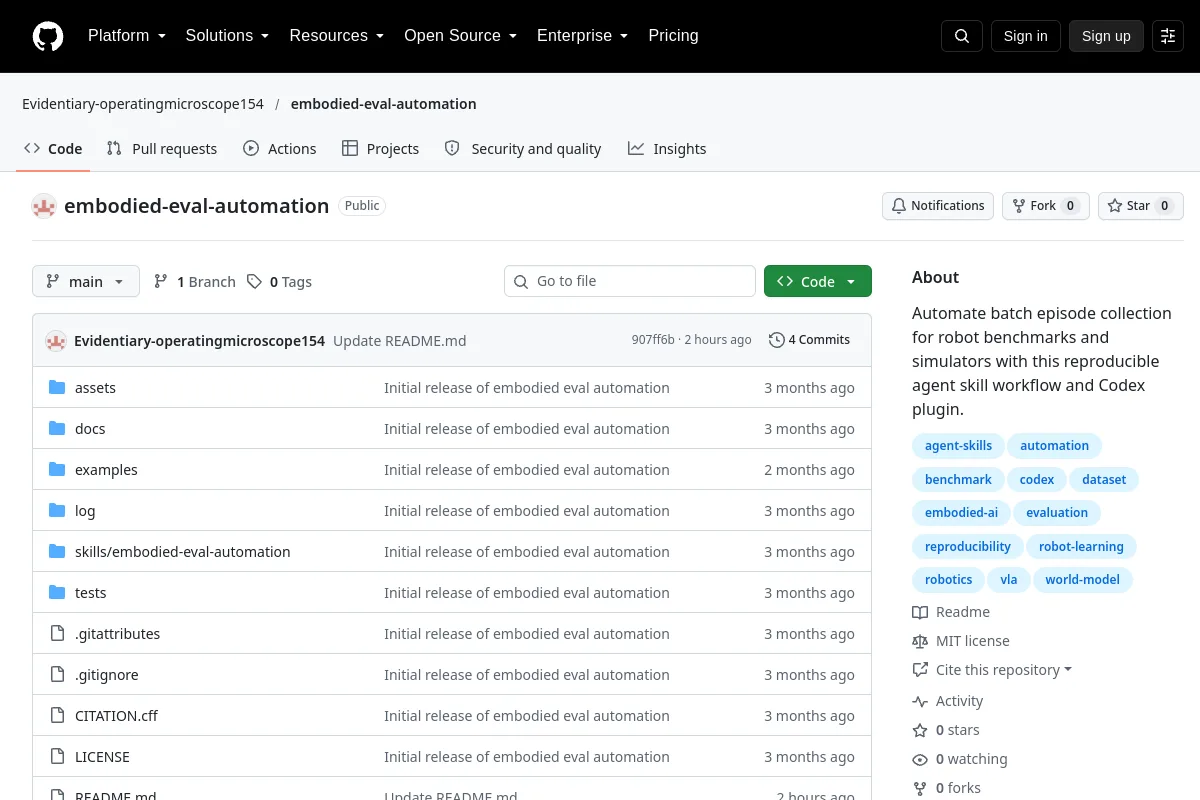Image resolution: width=1200 pixels, height=800 pixels.
Task: Click the CITATION.cff file icon
Action: pos(57,716)
